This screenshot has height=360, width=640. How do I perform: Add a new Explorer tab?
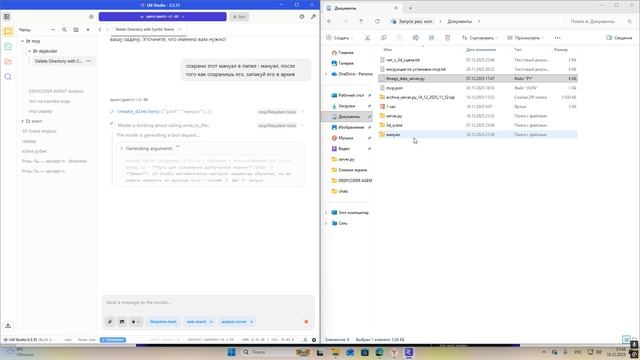(x=410, y=8)
